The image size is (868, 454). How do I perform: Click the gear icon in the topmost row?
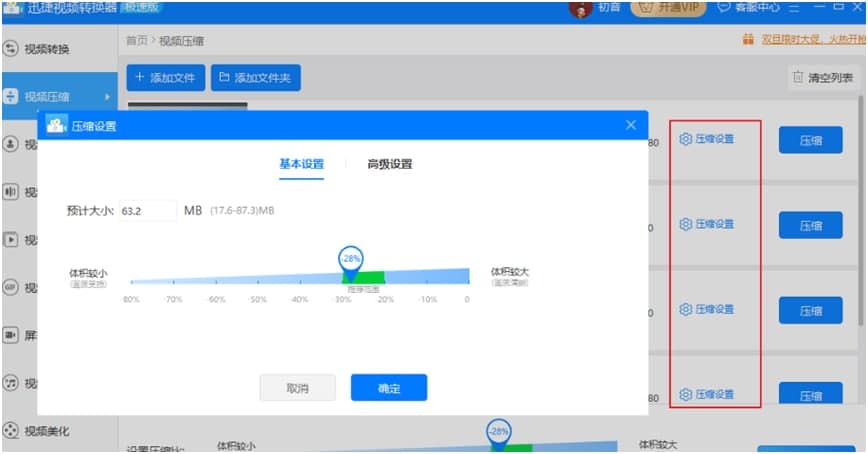(685, 139)
